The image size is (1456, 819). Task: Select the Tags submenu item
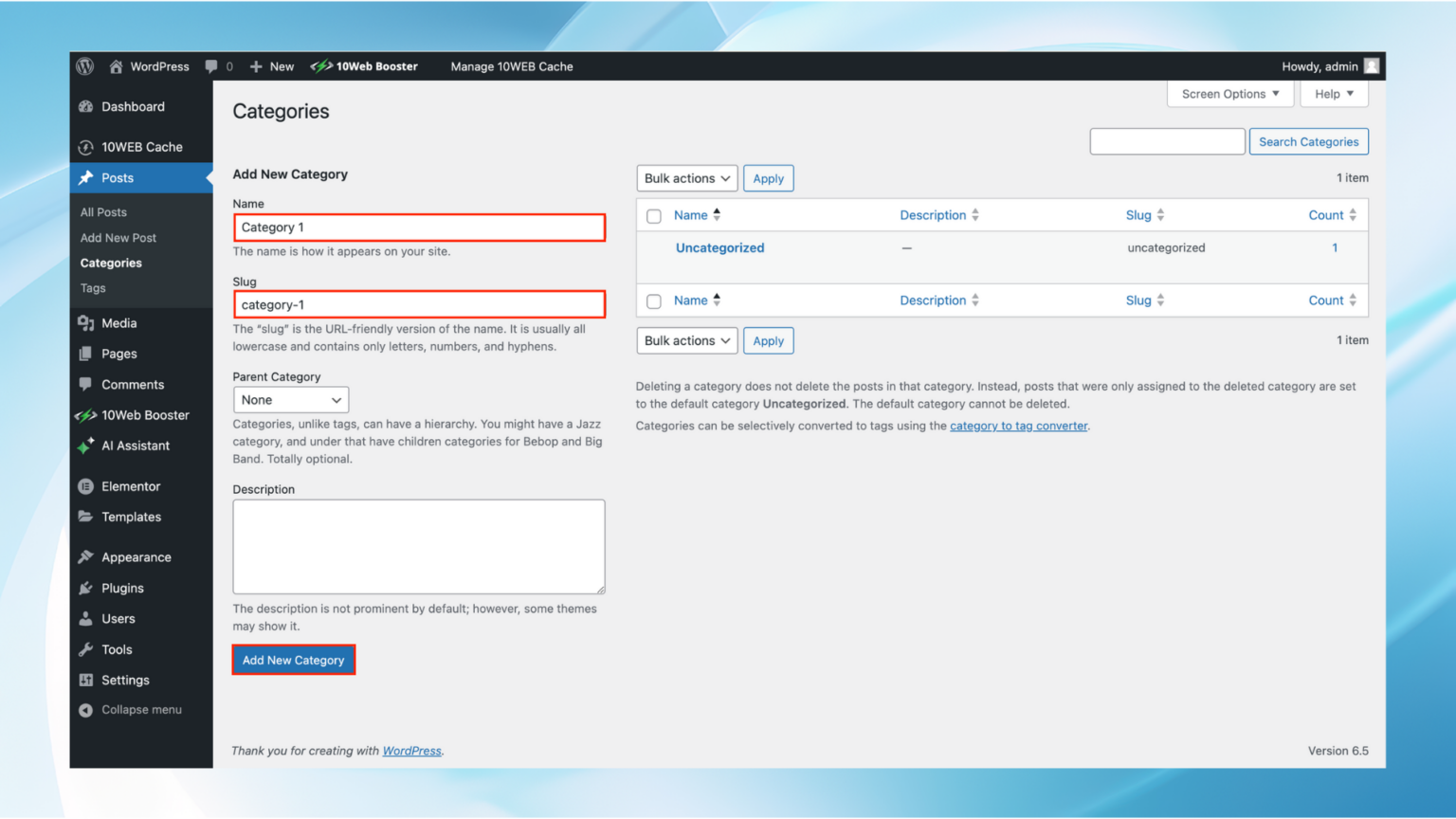(x=92, y=287)
